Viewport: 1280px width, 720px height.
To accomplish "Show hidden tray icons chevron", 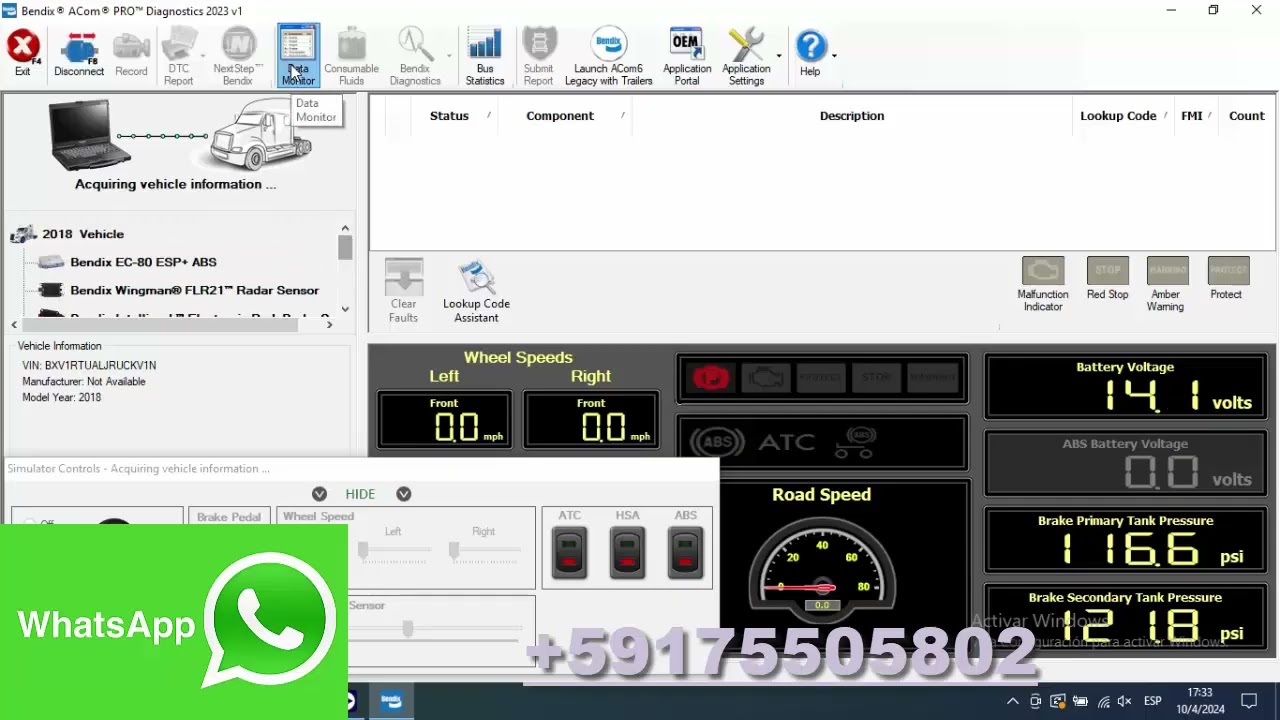I will [x=1013, y=701].
